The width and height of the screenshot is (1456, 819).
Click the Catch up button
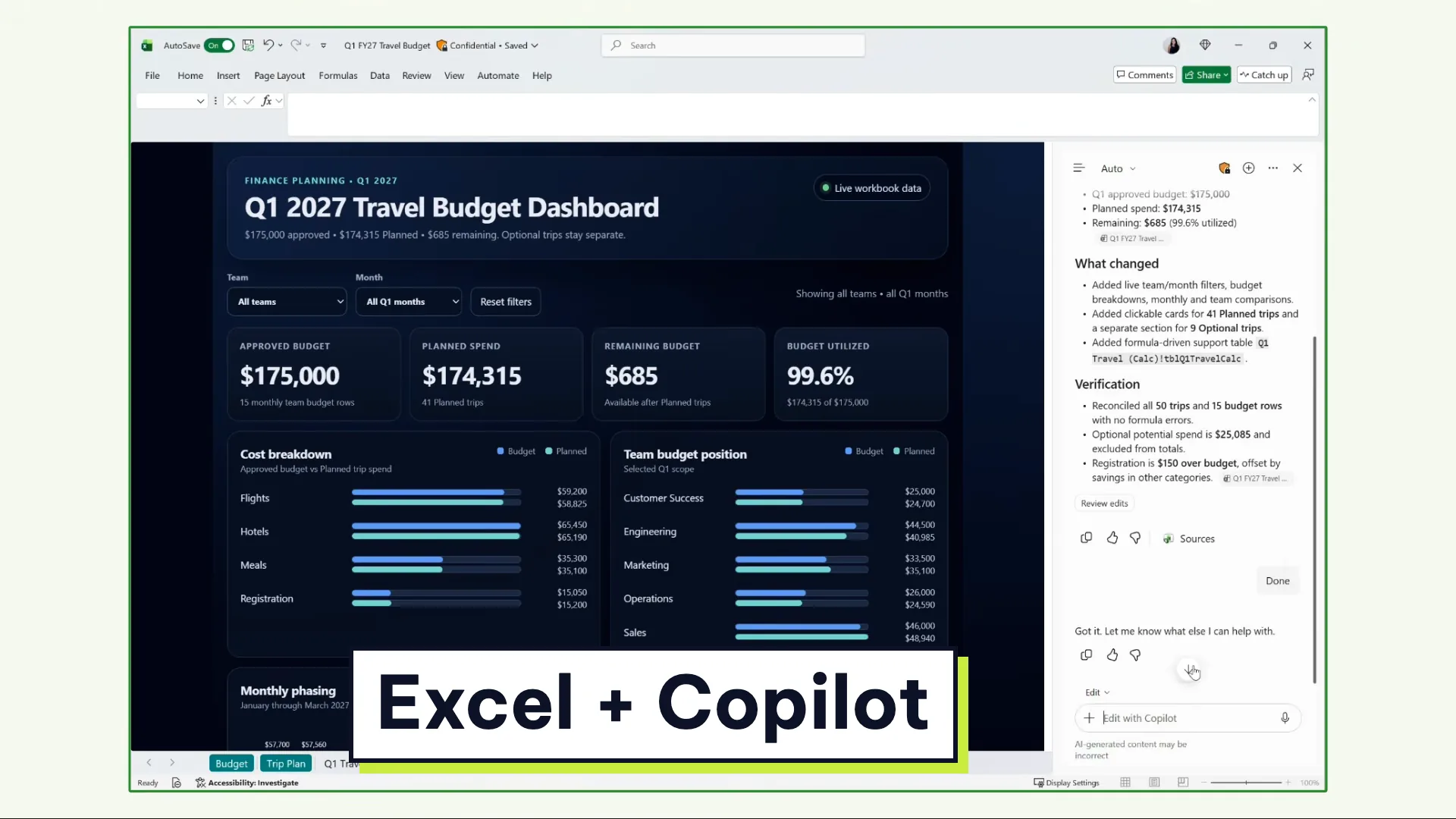(1263, 75)
